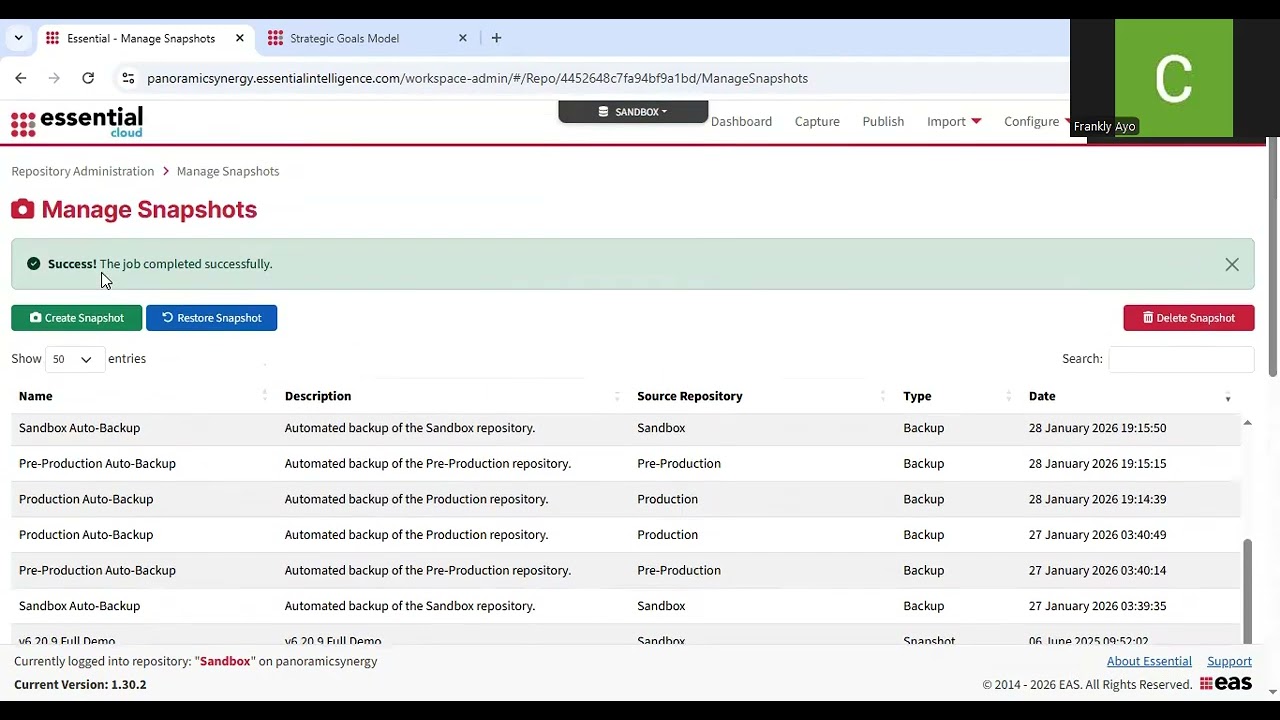Screen dimensions: 1280x720
Task: Select Pre-Production Auto-Backup dated 28 January 19:15:15
Action: (x=625, y=463)
